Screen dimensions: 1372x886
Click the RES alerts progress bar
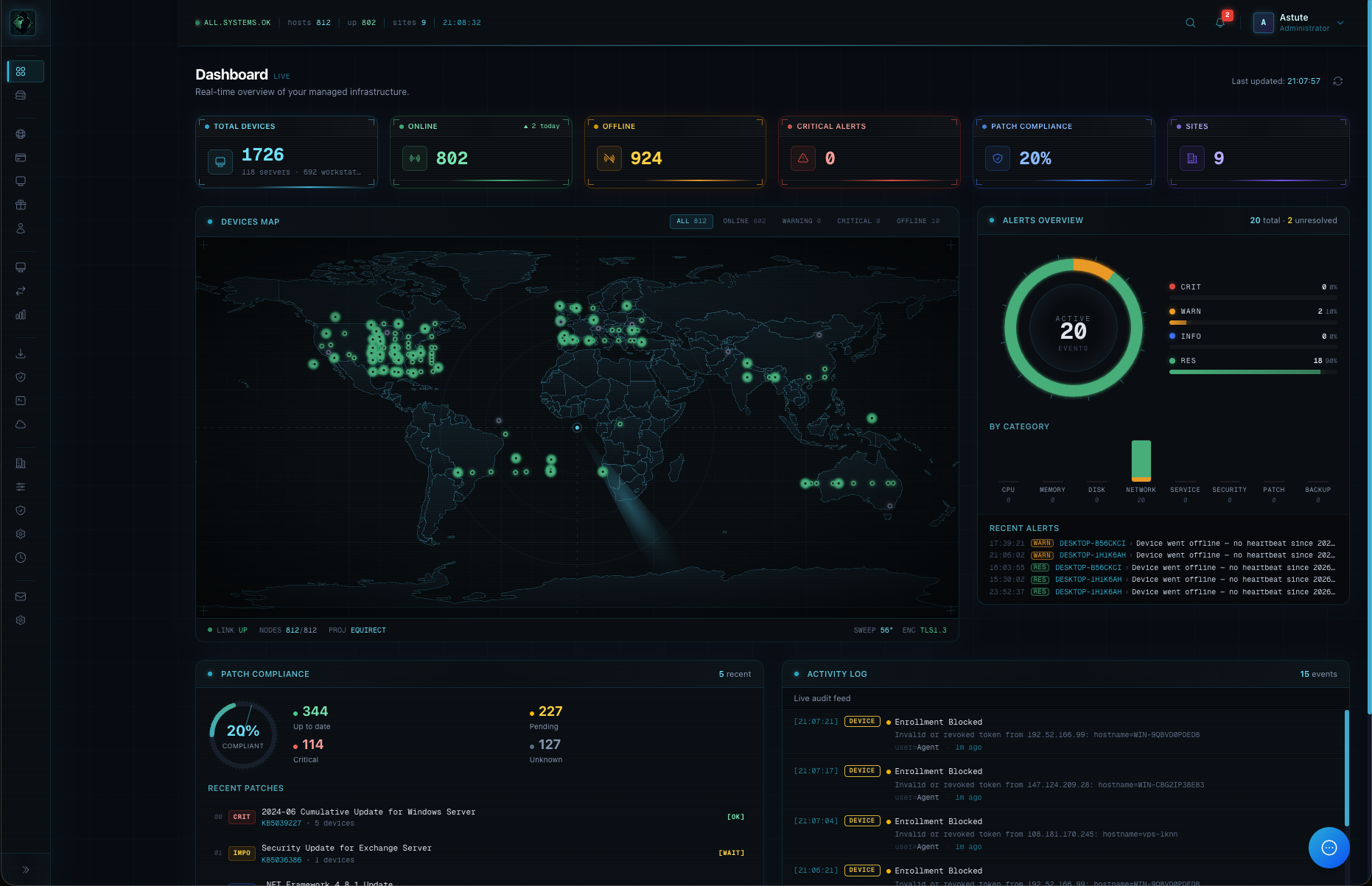[x=1253, y=372]
